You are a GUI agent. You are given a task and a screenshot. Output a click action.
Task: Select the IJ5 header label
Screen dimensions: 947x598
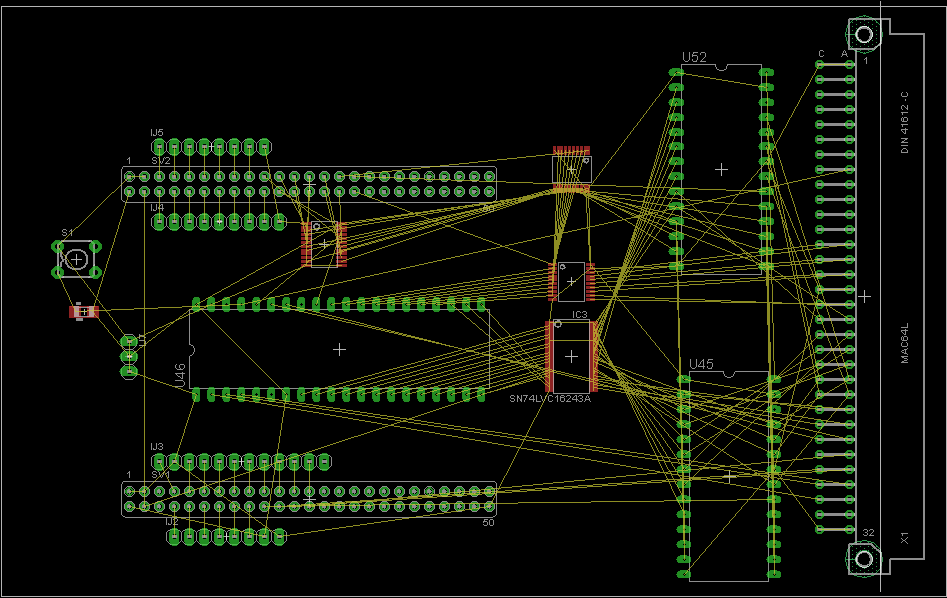pos(157,132)
